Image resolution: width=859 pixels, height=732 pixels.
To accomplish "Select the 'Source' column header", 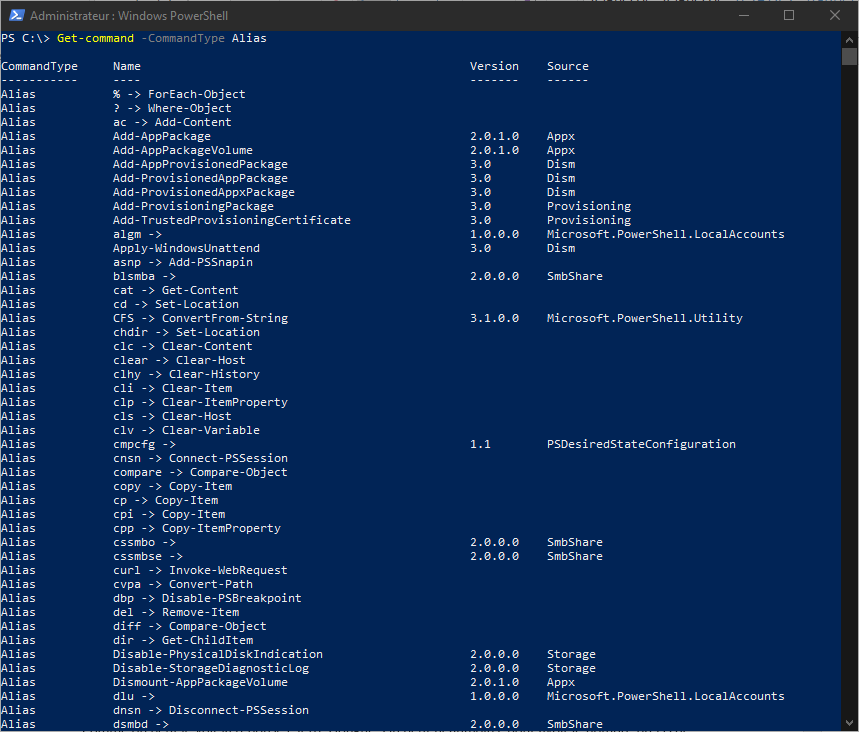I will pyautogui.click(x=567, y=66).
